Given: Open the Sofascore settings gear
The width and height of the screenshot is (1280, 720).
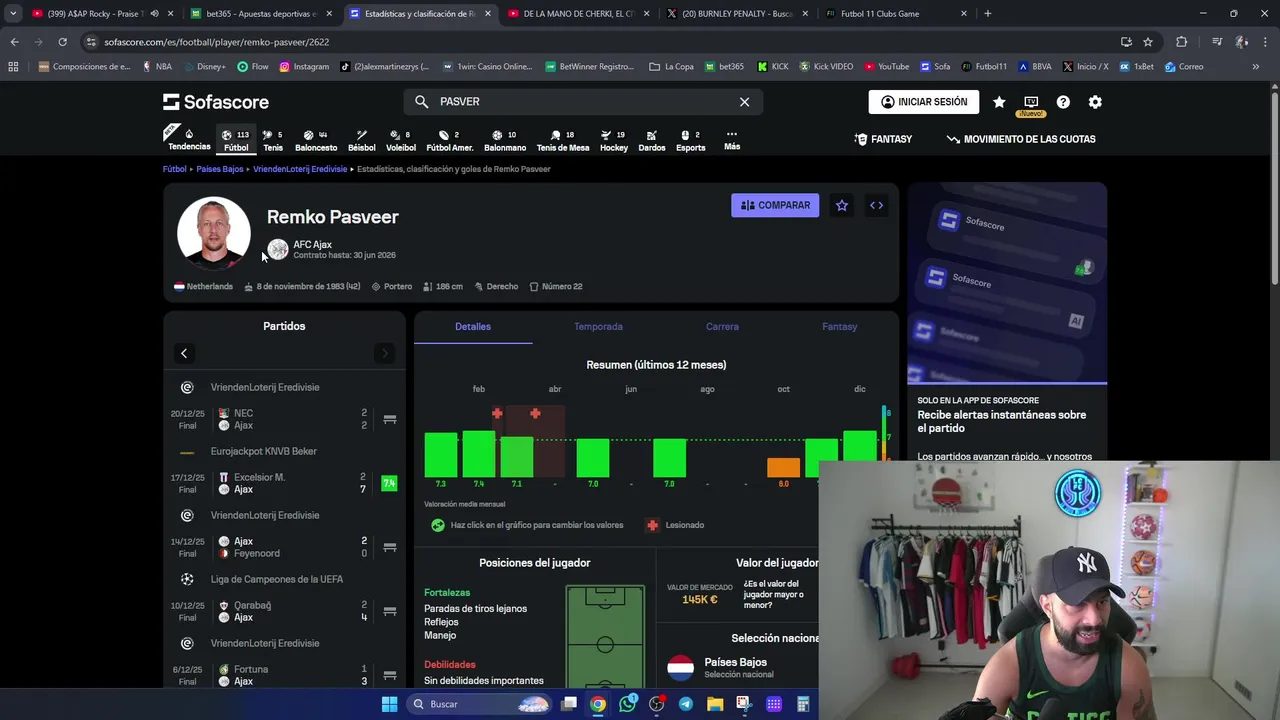Looking at the screenshot, I should point(1095,102).
